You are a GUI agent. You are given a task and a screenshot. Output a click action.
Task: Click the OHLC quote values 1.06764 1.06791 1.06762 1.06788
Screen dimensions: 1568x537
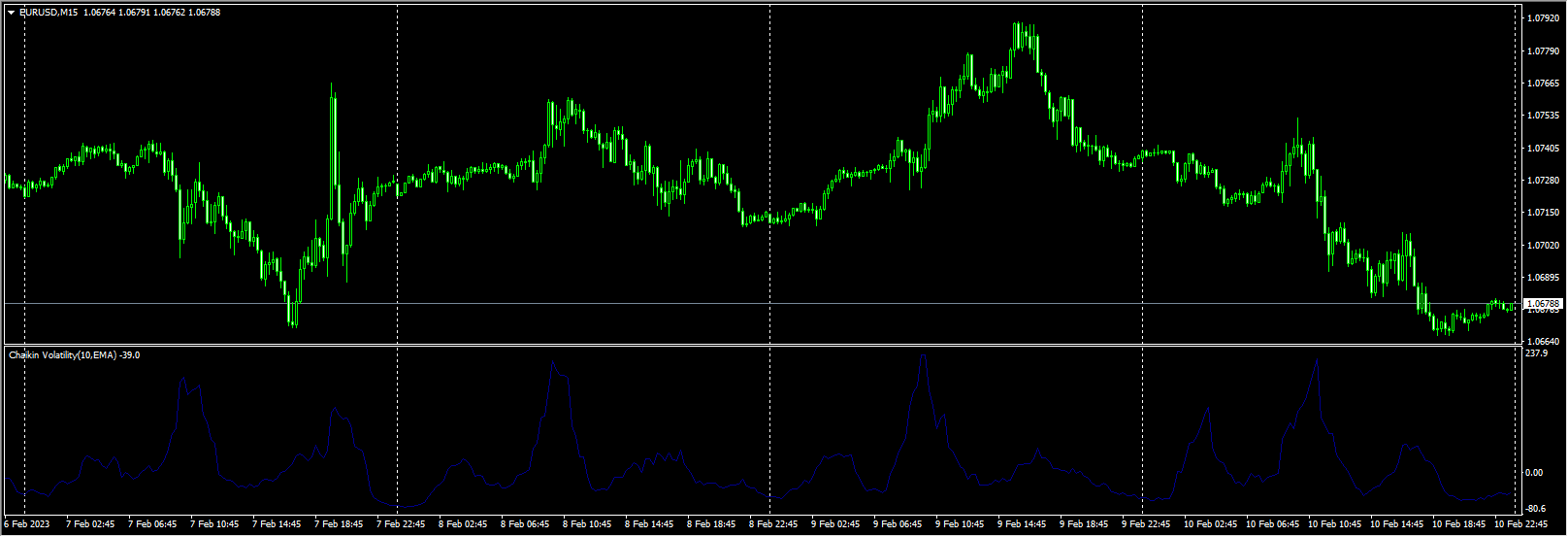click(151, 13)
